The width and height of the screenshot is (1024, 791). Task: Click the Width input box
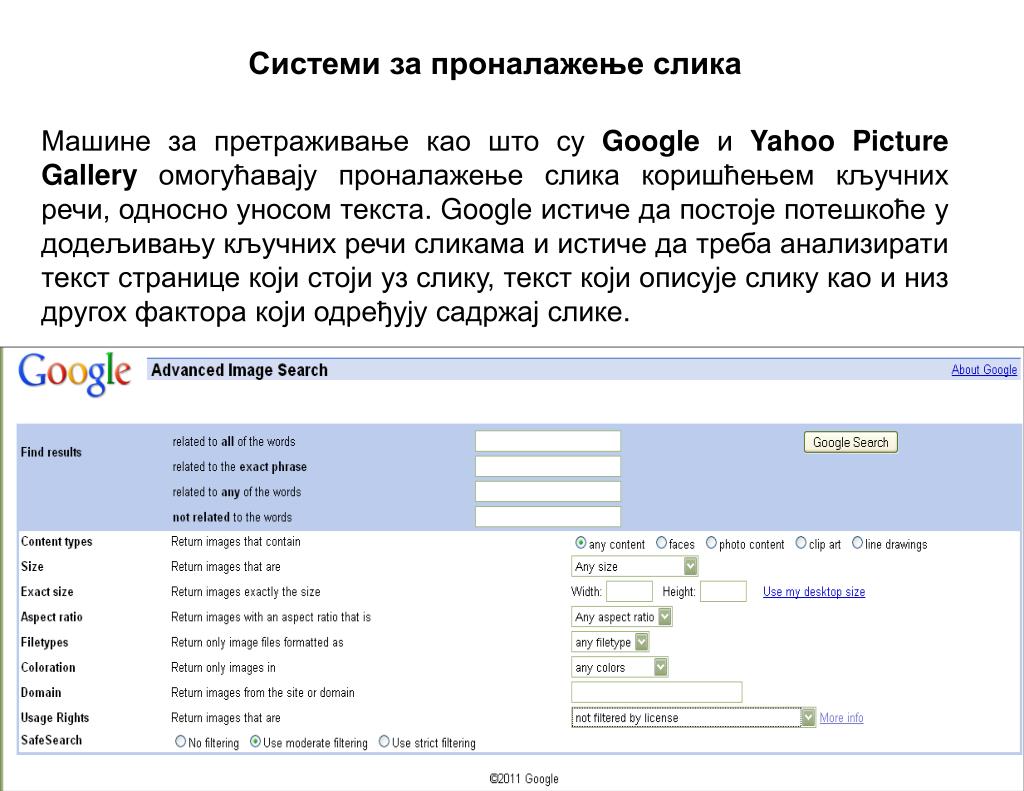(x=629, y=591)
